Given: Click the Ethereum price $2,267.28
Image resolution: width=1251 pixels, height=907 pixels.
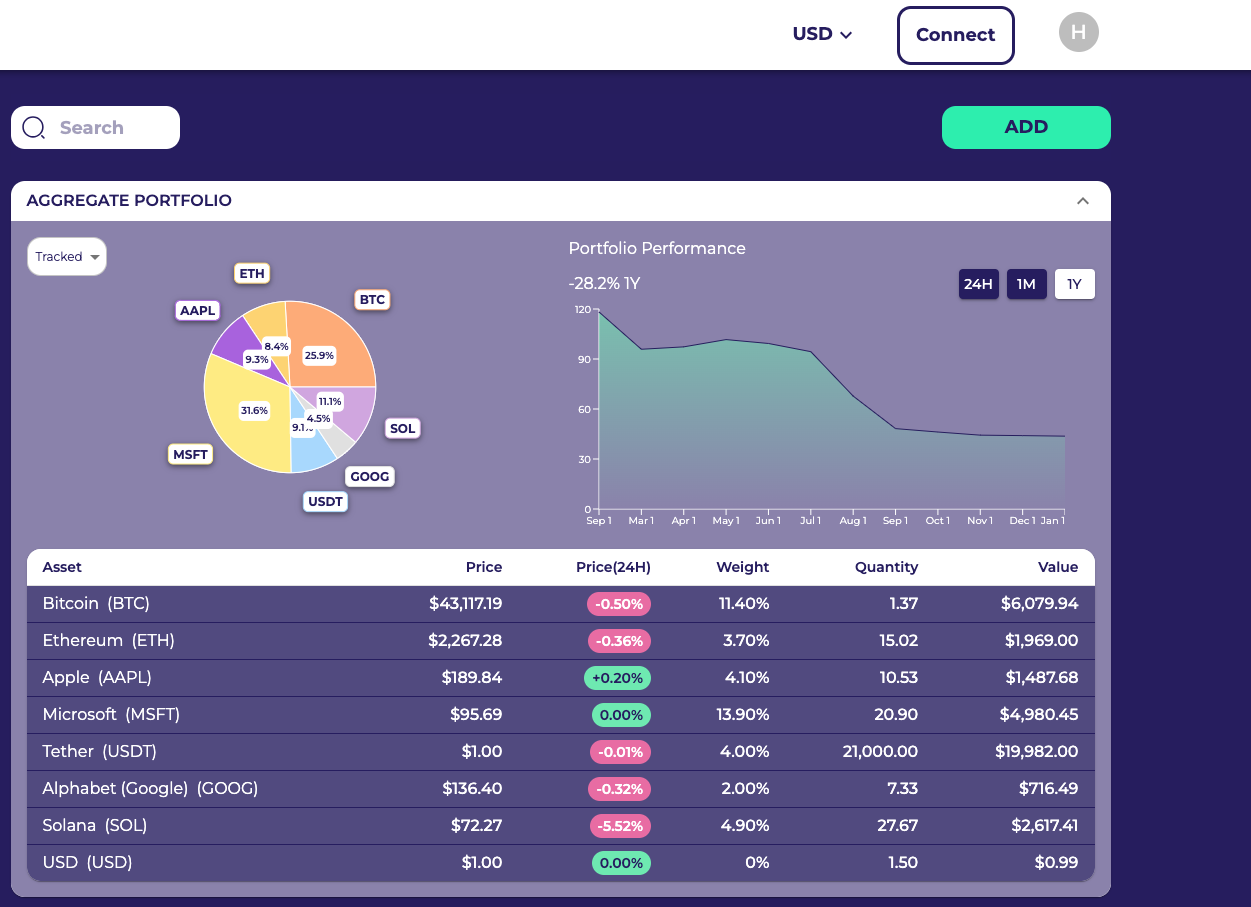Looking at the screenshot, I should pyautogui.click(x=466, y=641).
